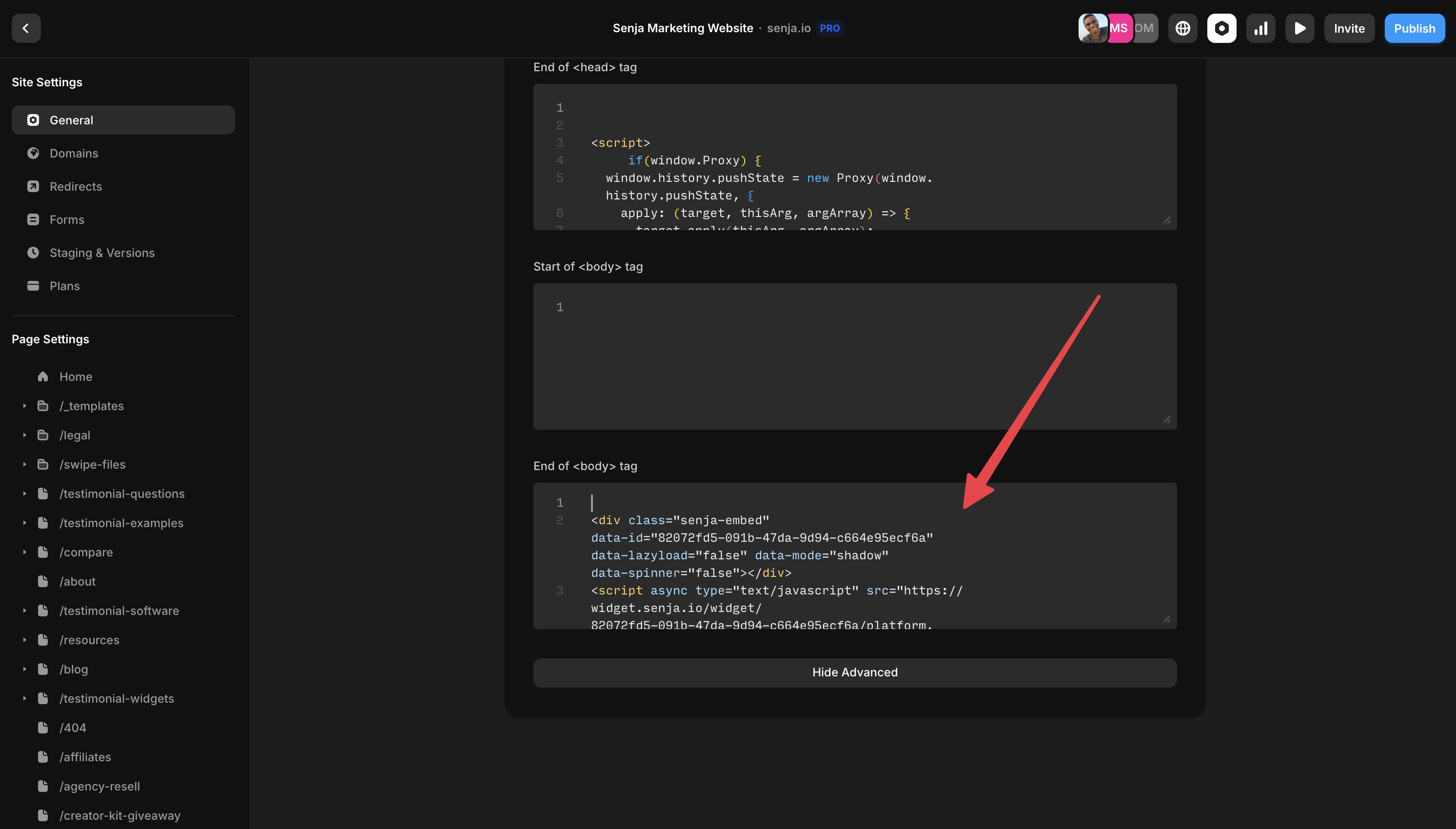This screenshot has height=829, width=1456.
Task: Go back using the top-left arrow button
Action: (x=26, y=28)
